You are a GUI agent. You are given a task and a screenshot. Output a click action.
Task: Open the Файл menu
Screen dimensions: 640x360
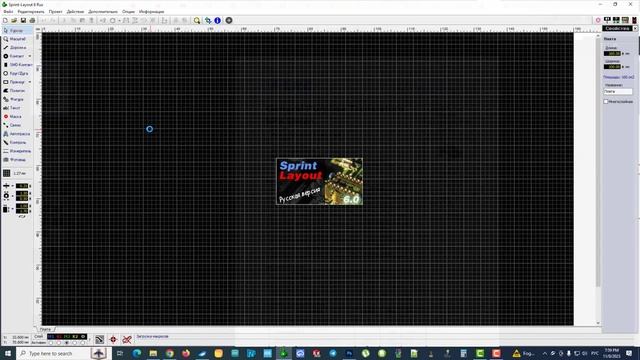point(8,12)
